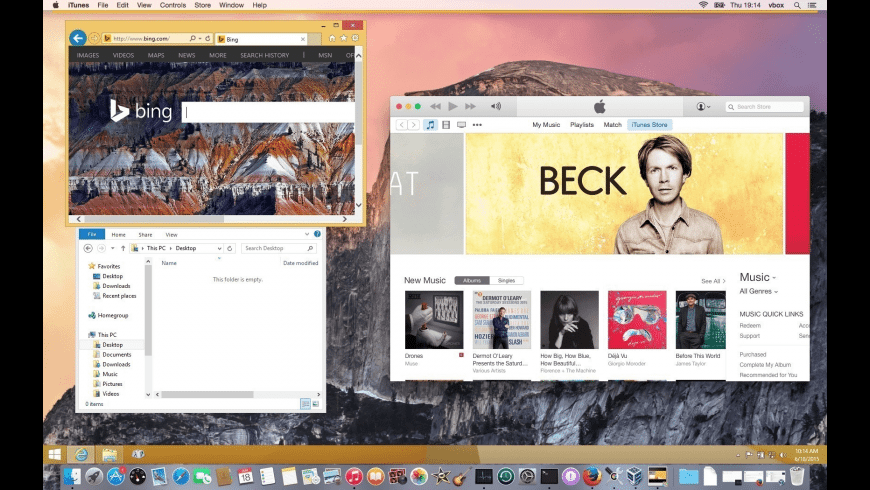Screen dimensions: 870x490
Task: Switch to the Match tab
Action: point(613,125)
